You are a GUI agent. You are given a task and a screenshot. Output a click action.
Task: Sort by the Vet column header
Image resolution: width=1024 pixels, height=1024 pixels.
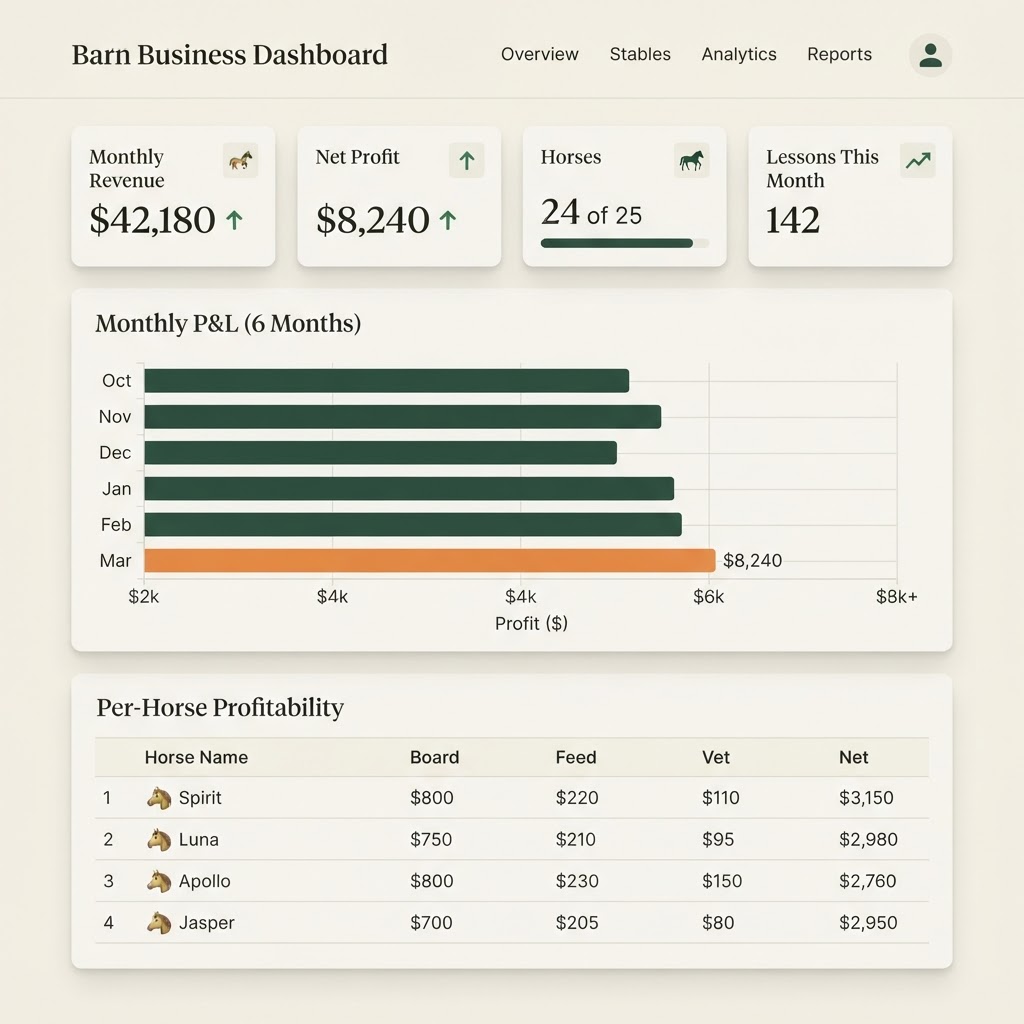(716, 757)
